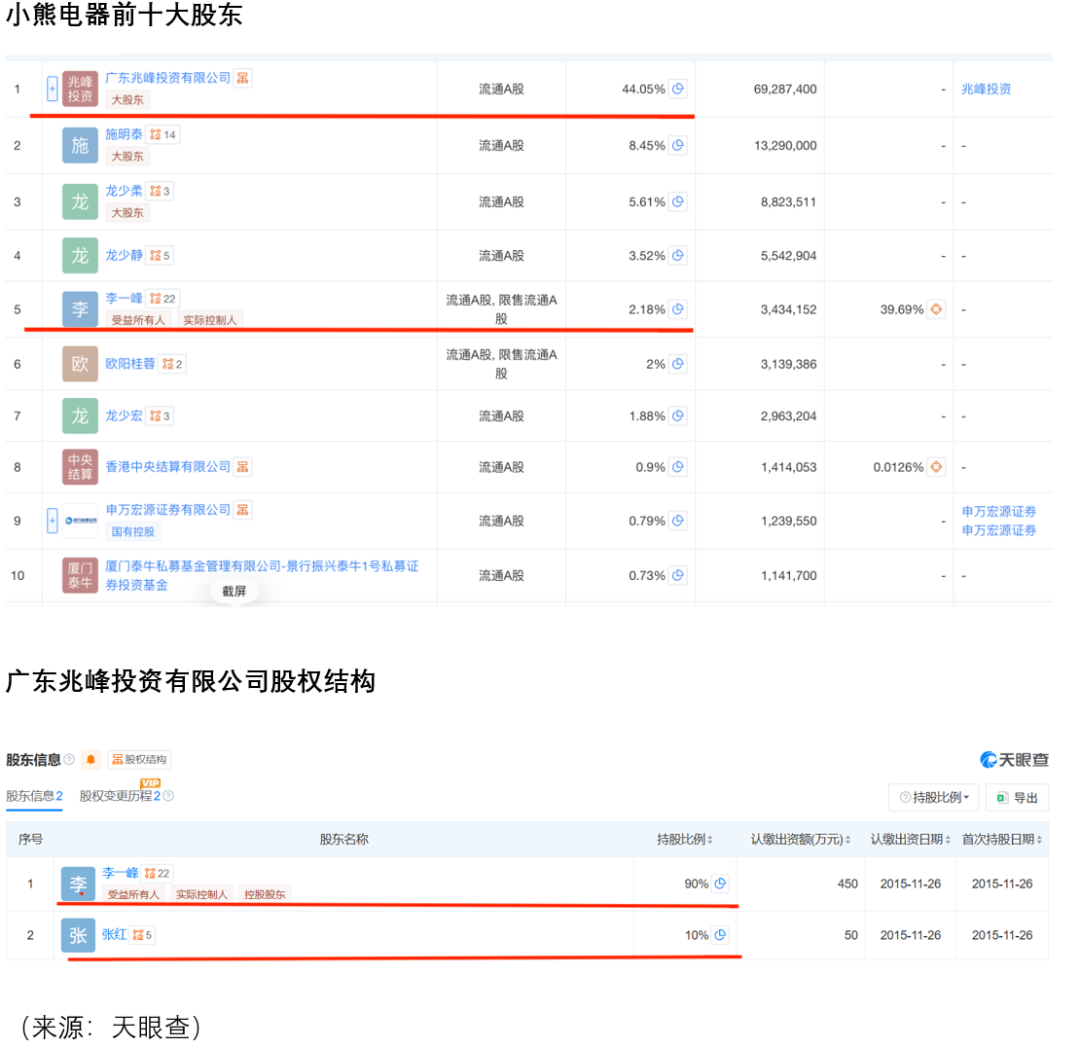1080x1048 pixels.
Task: Click pie chart icon next to 10%
Action: coord(720,935)
